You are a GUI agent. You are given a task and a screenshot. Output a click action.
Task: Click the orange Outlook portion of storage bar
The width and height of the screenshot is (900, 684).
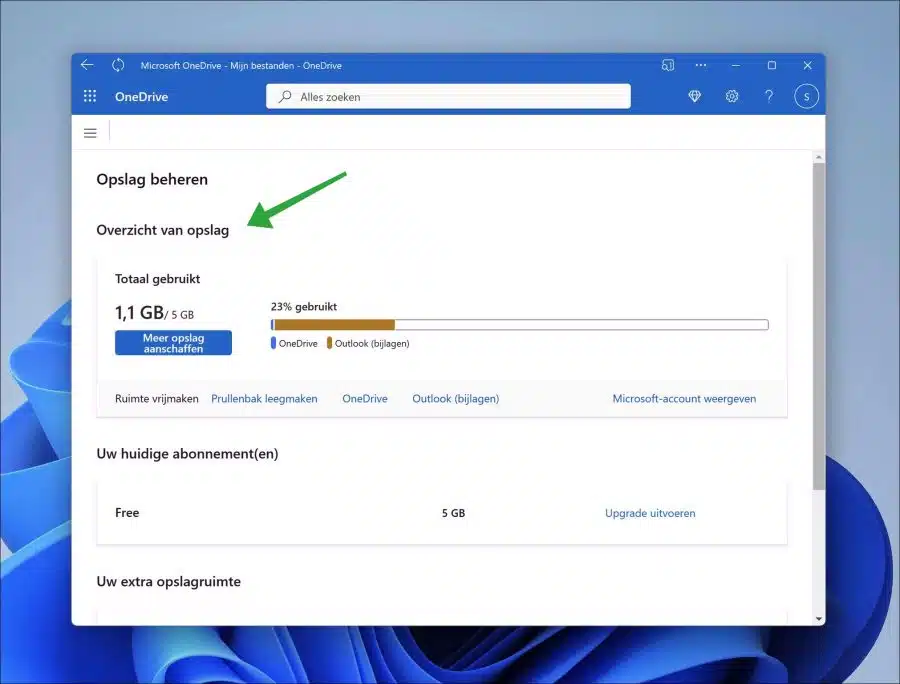point(335,325)
